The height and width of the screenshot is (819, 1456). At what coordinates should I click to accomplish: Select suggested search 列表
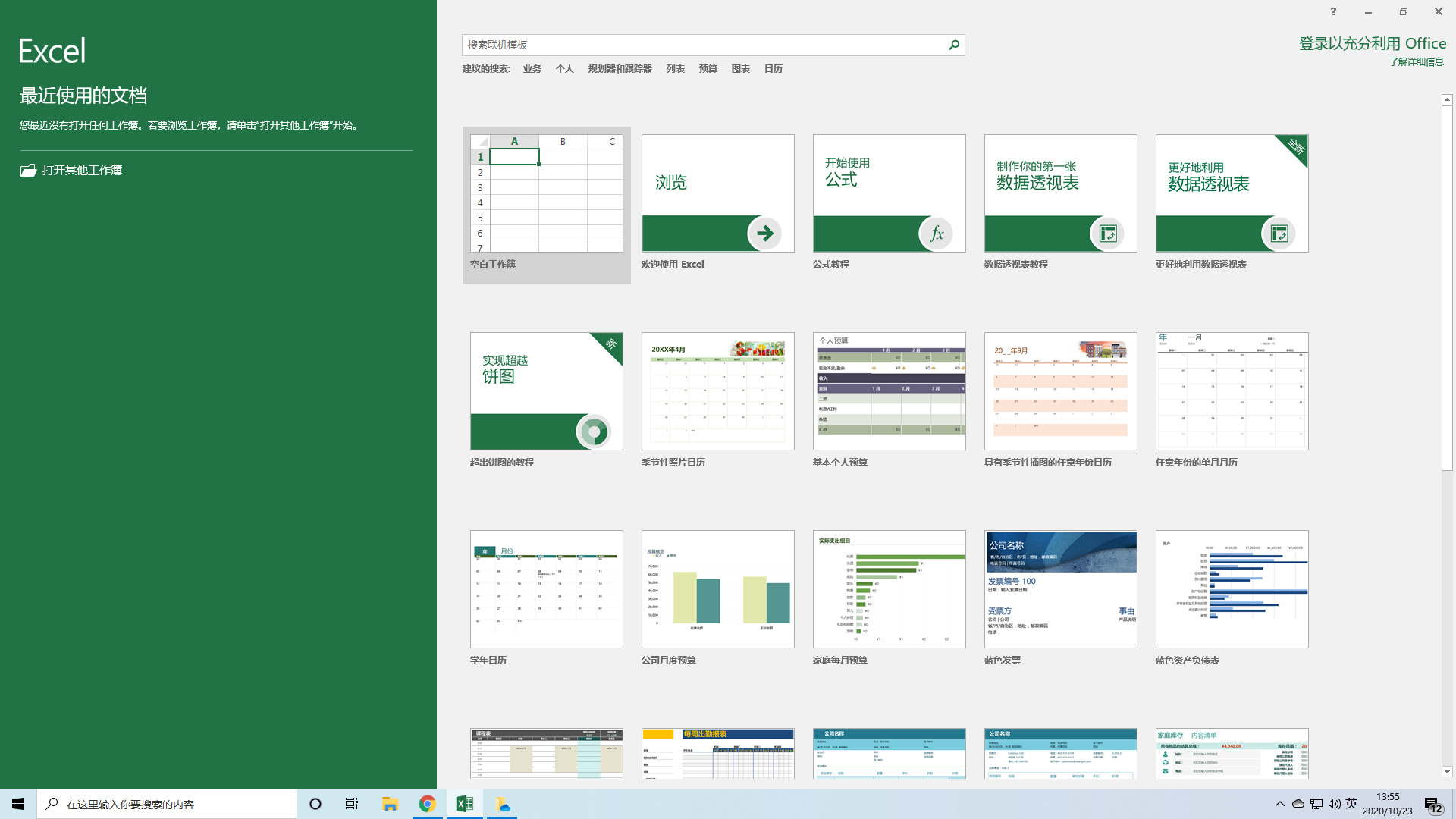point(676,69)
